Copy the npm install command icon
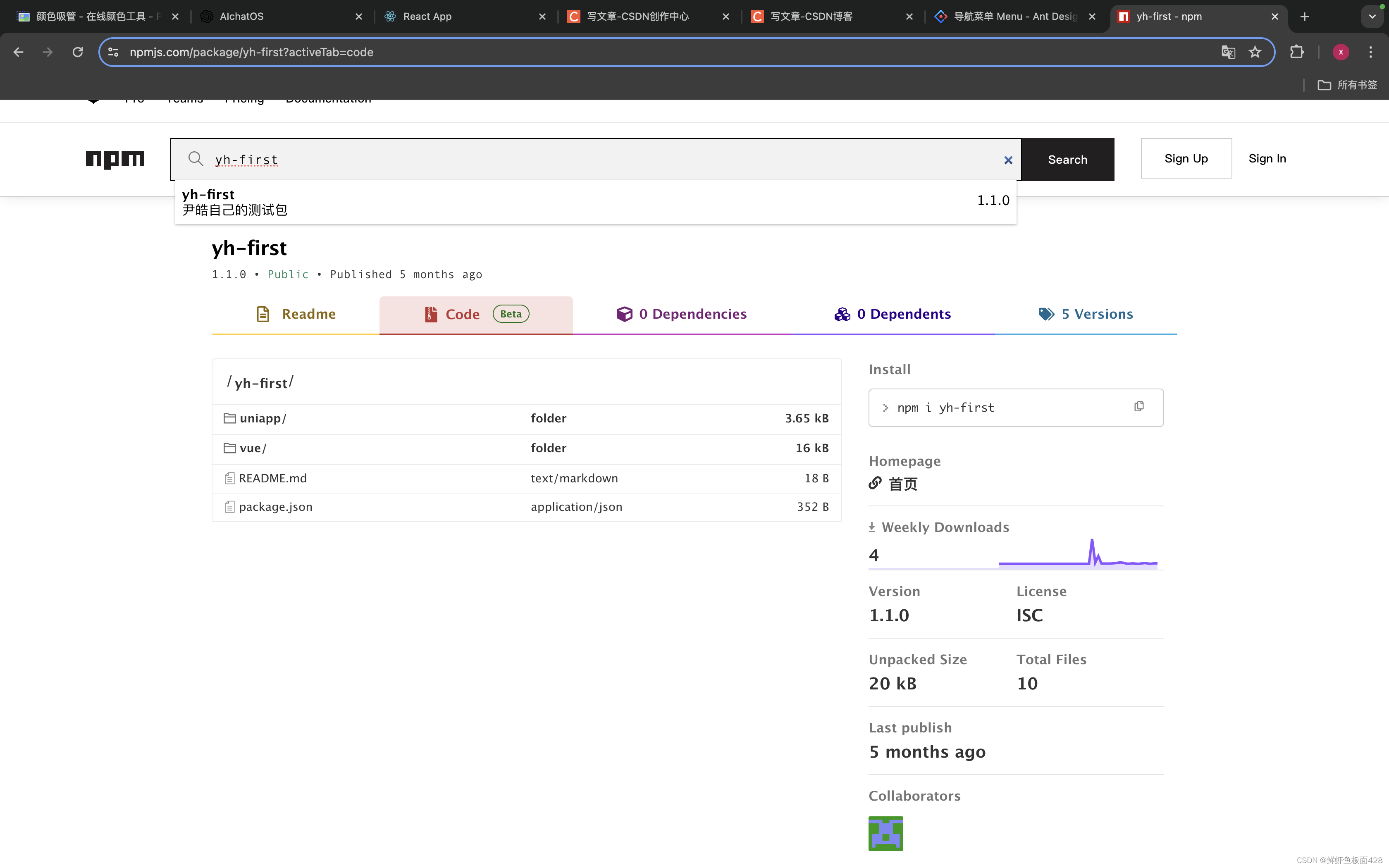The image size is (1389, 868). pos(1139,406)
